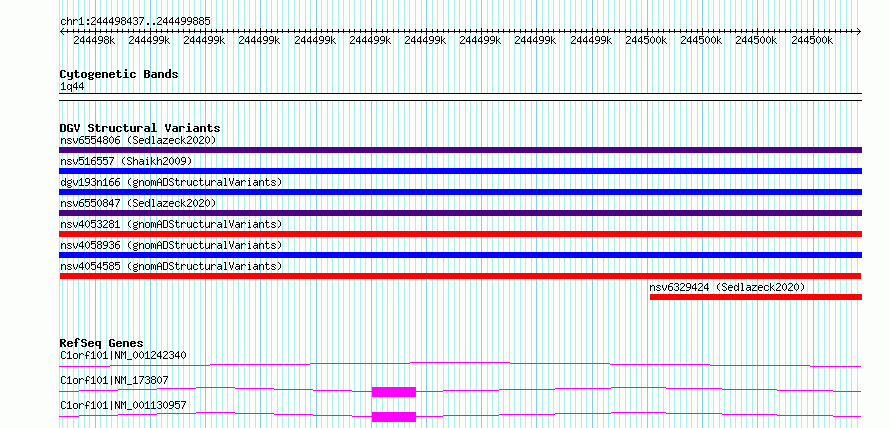
Task: Open the nsv6550847 (Sedlazeck2020) variant label
Action: click(x=138, y=203)
